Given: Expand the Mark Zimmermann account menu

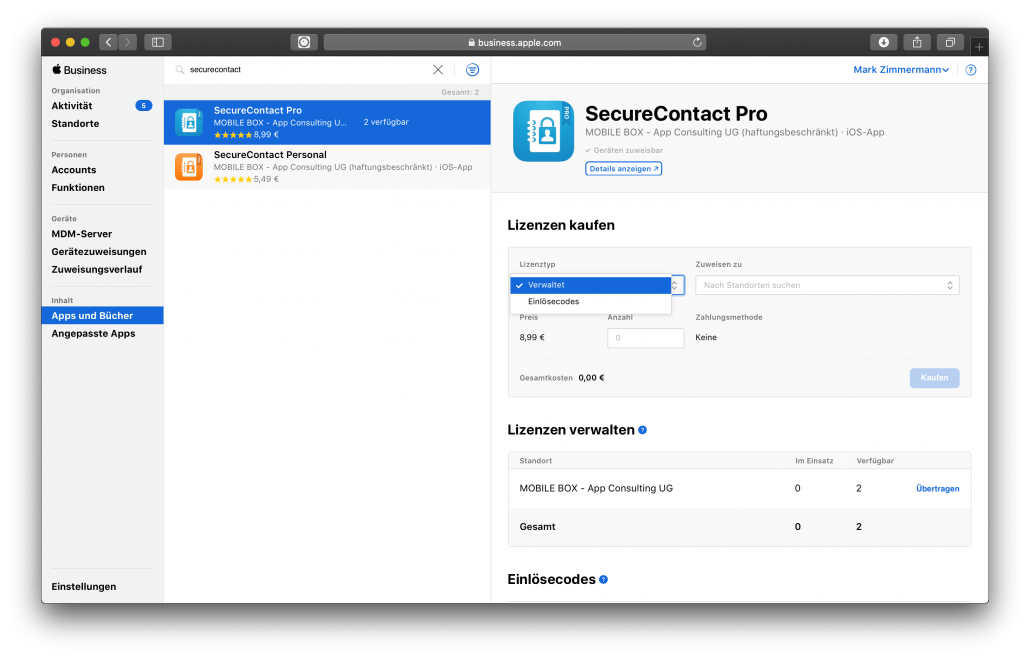Looking at the screenshot, I should tap(900, 70).
